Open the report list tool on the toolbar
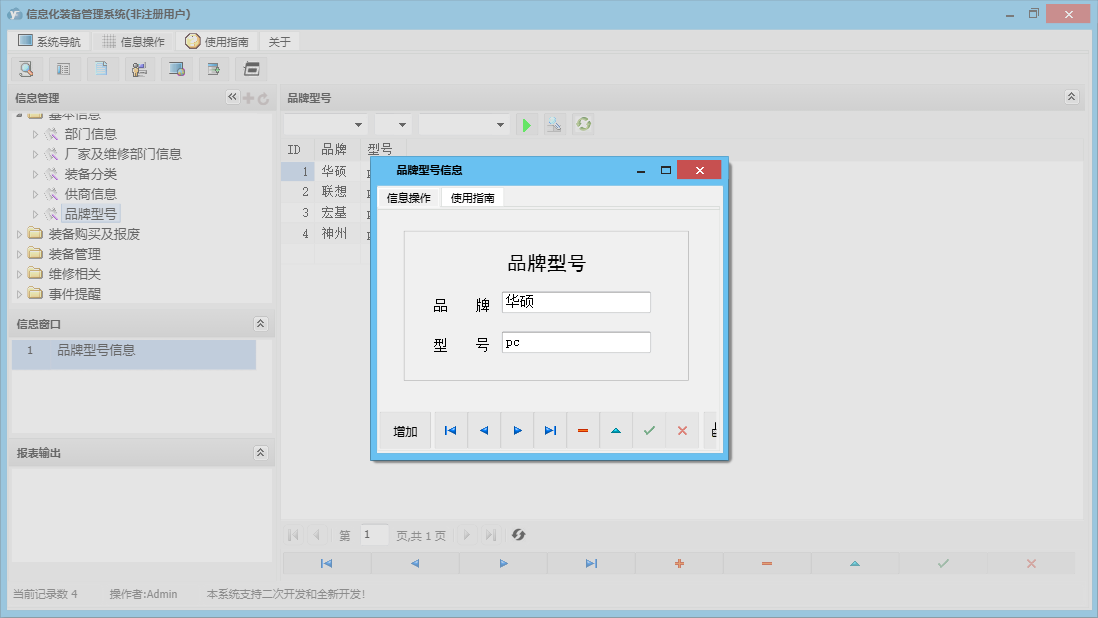1098x618 pixels. pos(63,68)
